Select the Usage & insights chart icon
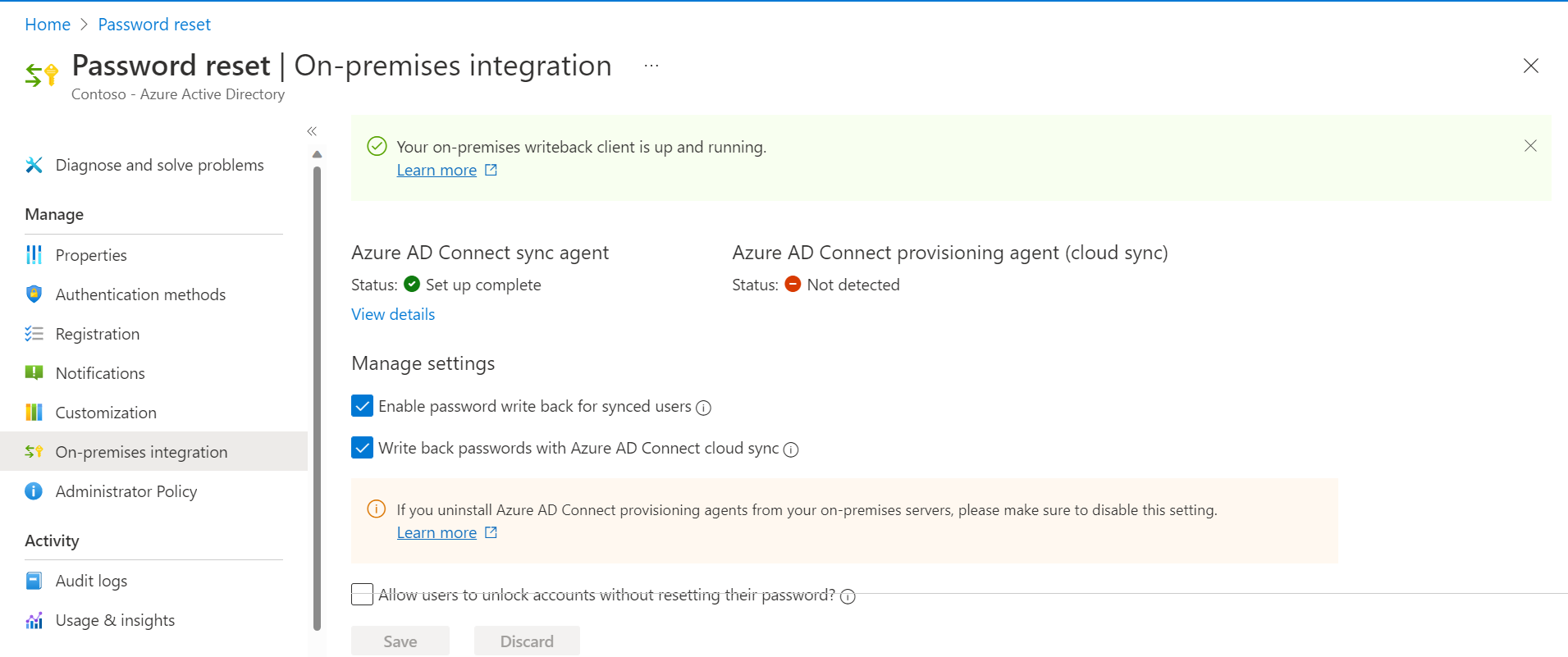 [34, 620]
